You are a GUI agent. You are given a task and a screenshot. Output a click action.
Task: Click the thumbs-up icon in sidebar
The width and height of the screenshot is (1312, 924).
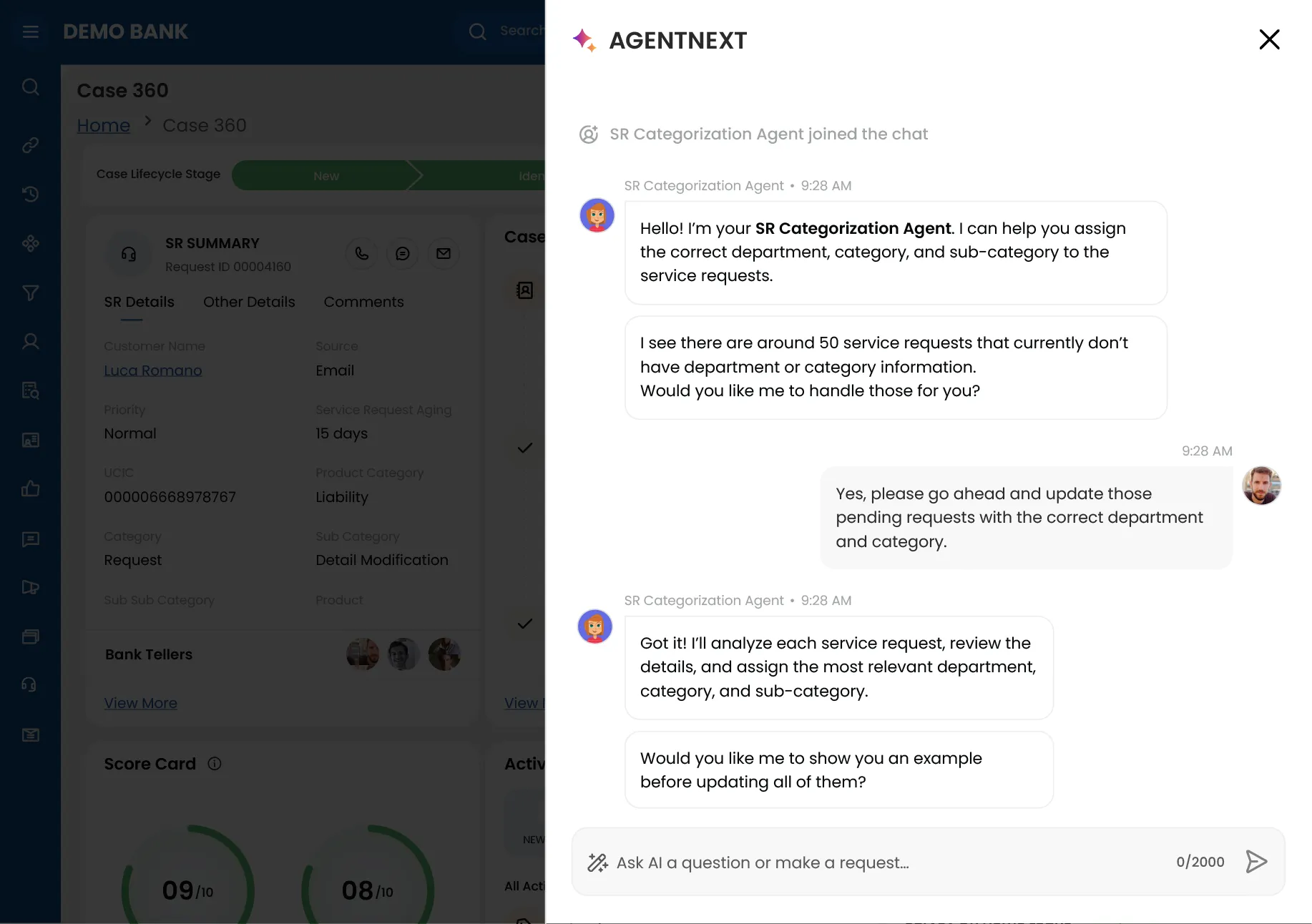pos(30,489)
